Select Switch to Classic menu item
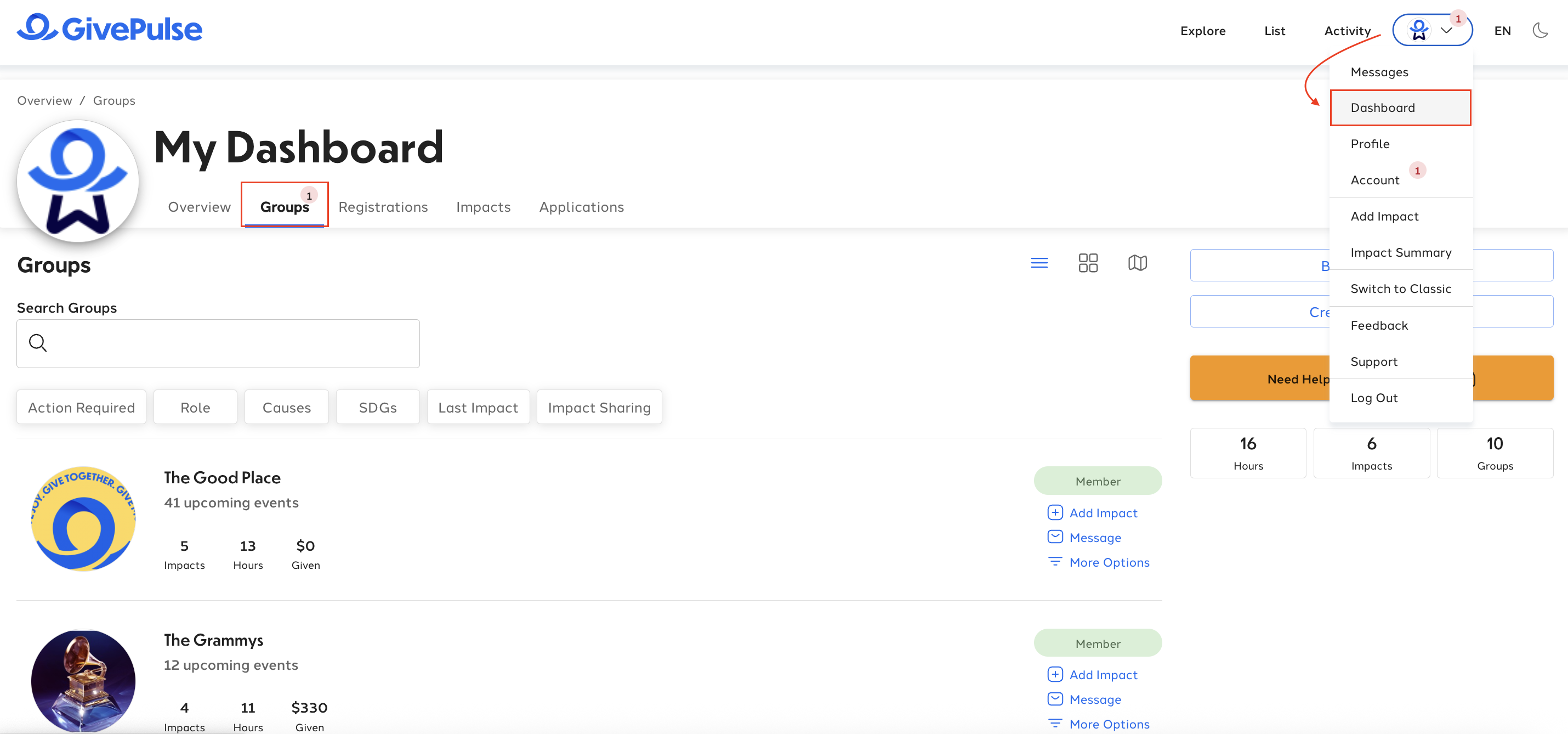Screen dimensions: 1568x734 [x=1401, y=289]
